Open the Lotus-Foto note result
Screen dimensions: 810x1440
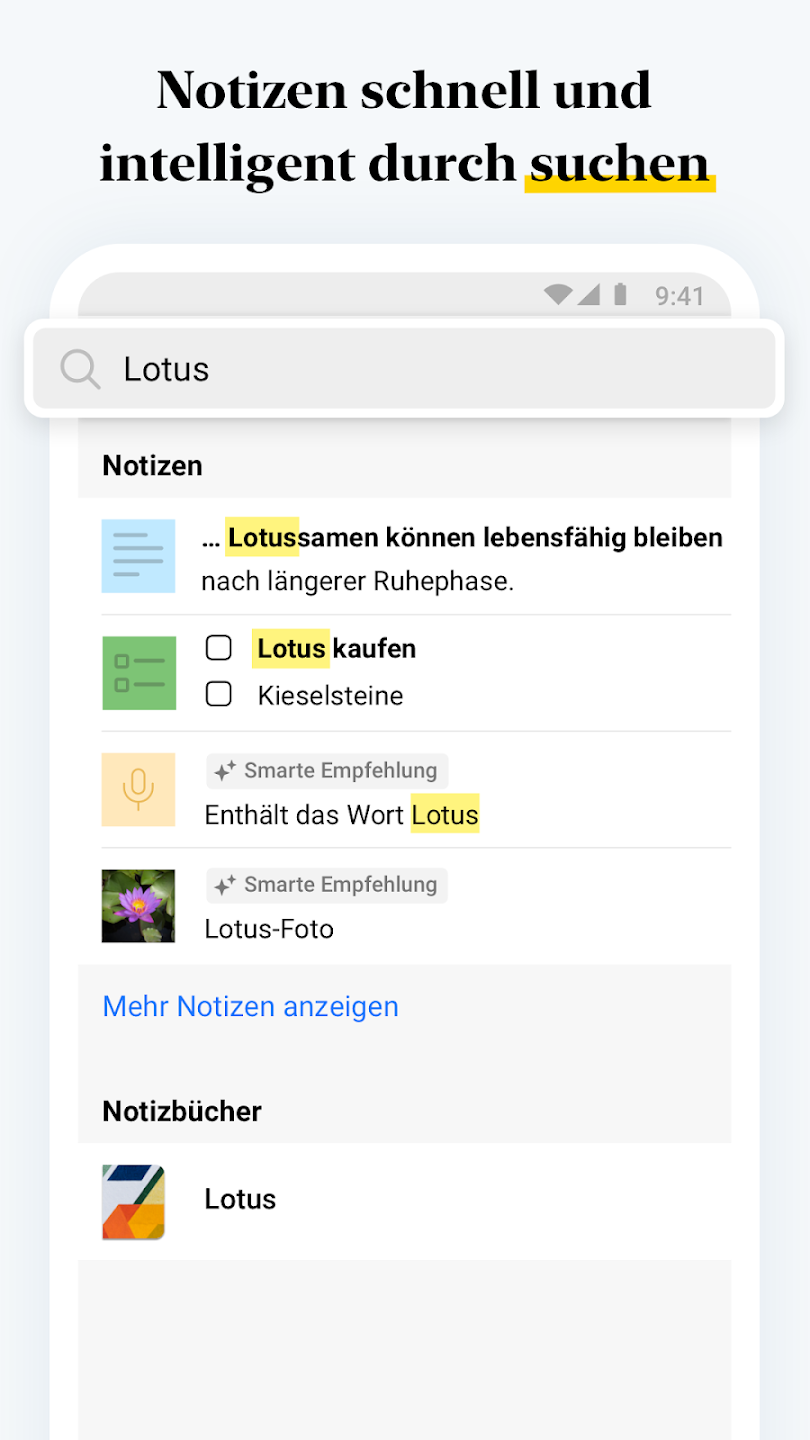405,906
